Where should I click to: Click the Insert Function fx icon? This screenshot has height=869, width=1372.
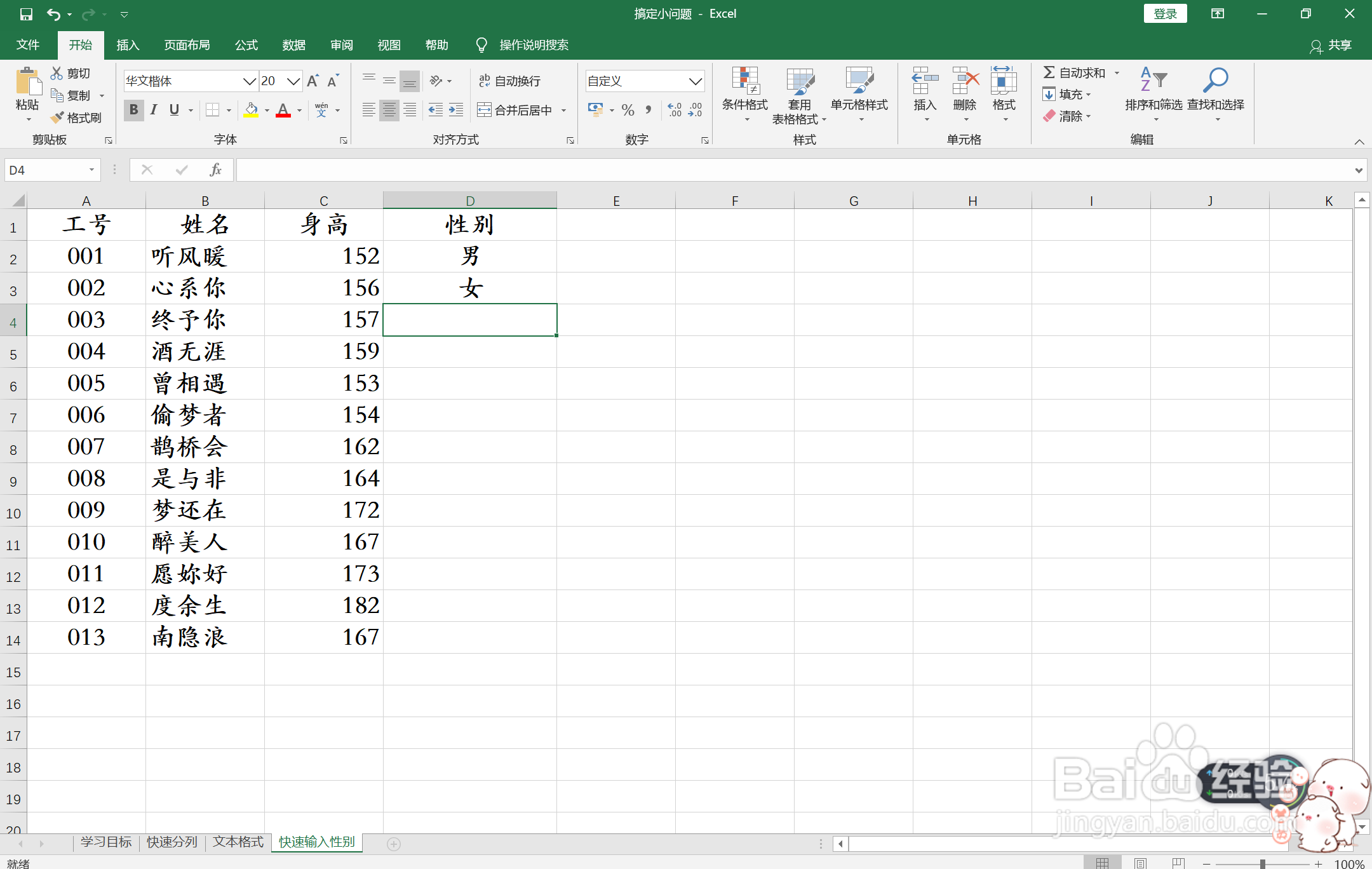tap(215, 170)
